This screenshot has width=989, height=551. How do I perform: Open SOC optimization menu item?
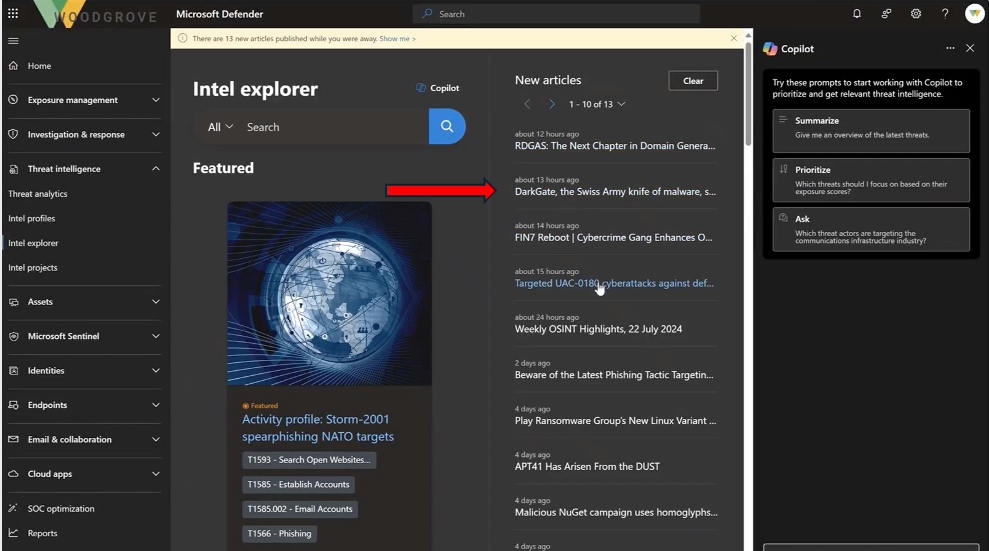pyautogui.click(x=61, y=508)
